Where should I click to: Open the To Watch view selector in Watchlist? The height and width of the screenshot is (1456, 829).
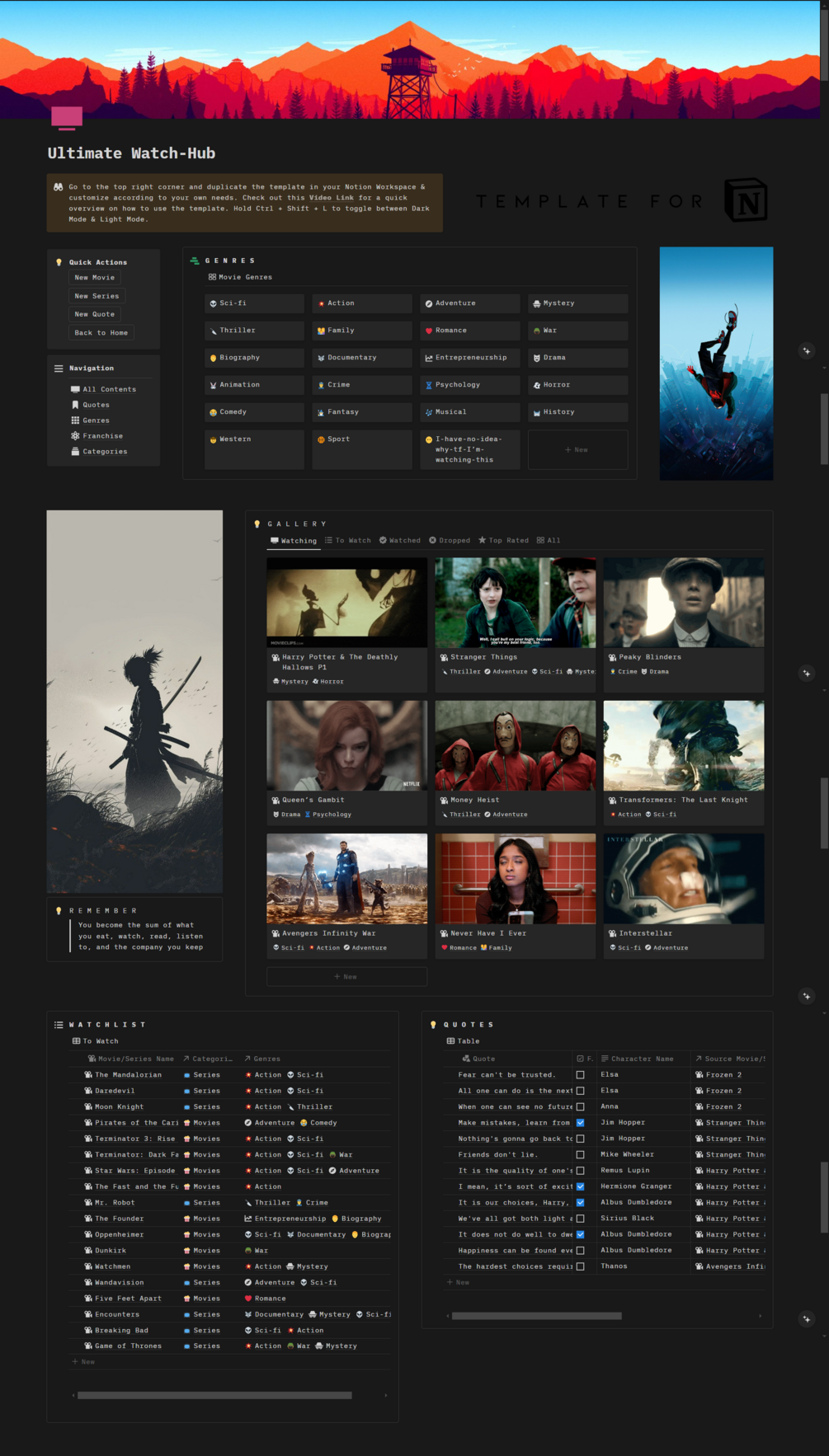click(95, 1041)
